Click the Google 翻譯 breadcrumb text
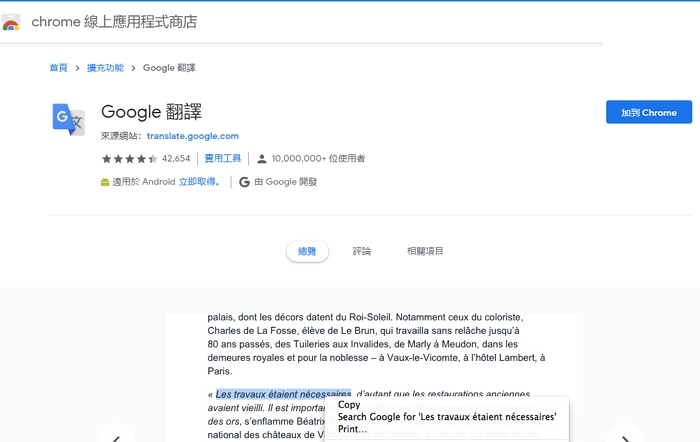This screenshot has width=700, height=442. pyautogui.click(x=169, y=68)
